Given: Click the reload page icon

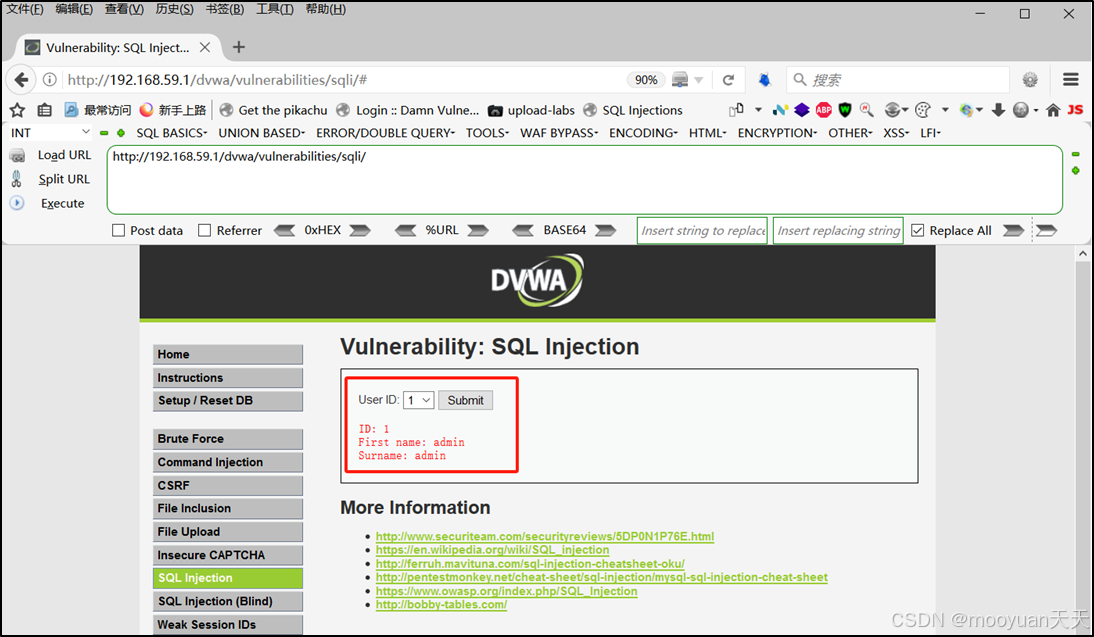Looking at the screenshot, I should pyautogui.click(x=728, y=80).
